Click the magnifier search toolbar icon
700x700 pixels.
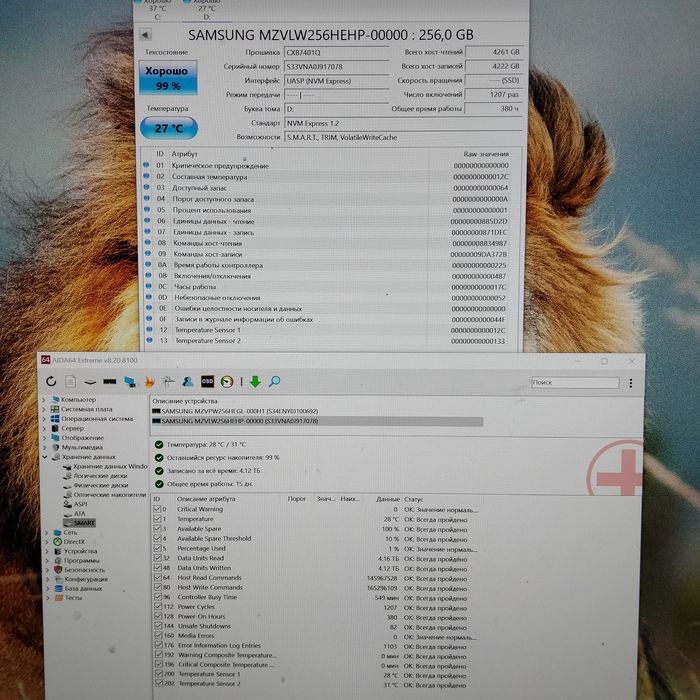click(x=275, y=381)
